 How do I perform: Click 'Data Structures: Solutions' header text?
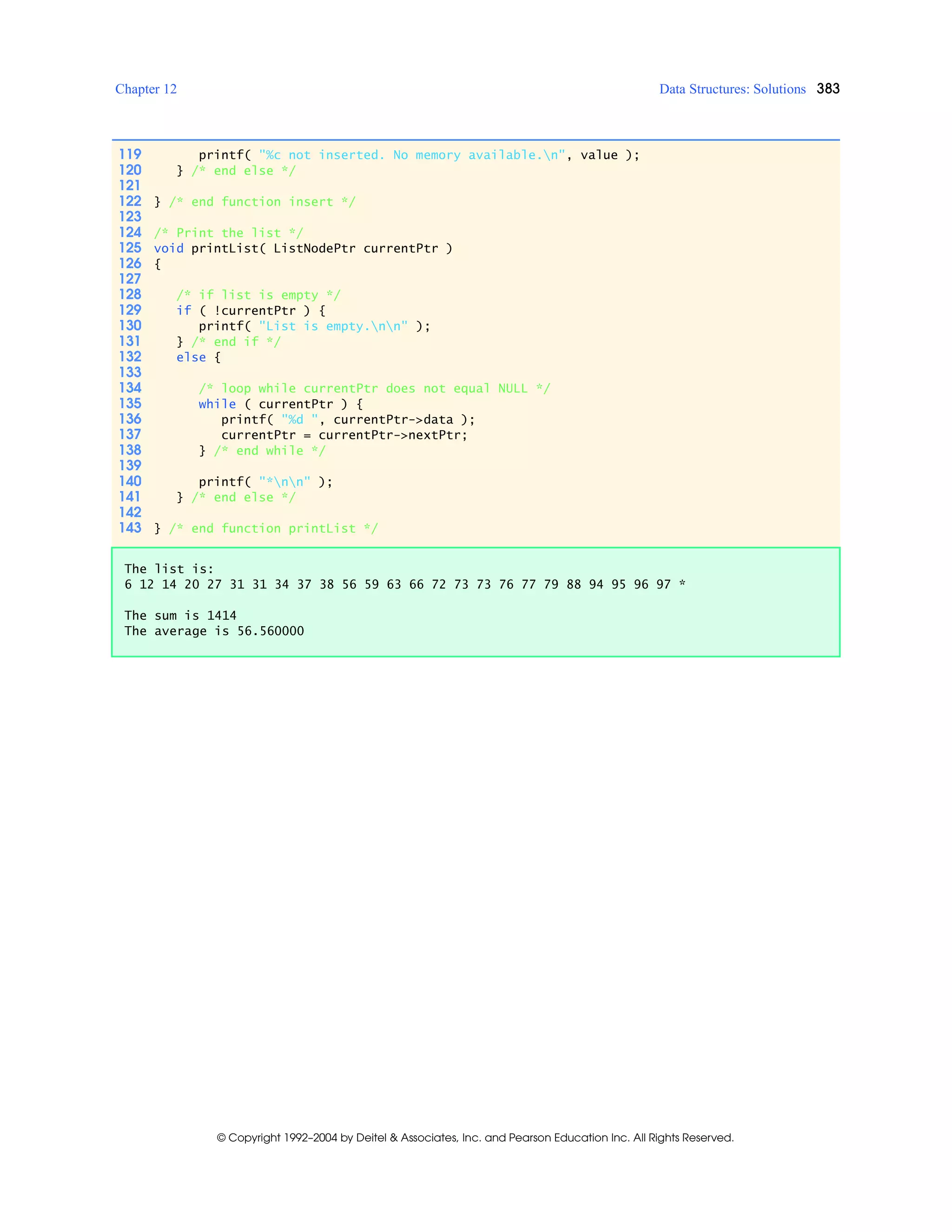tap(732, 89)
